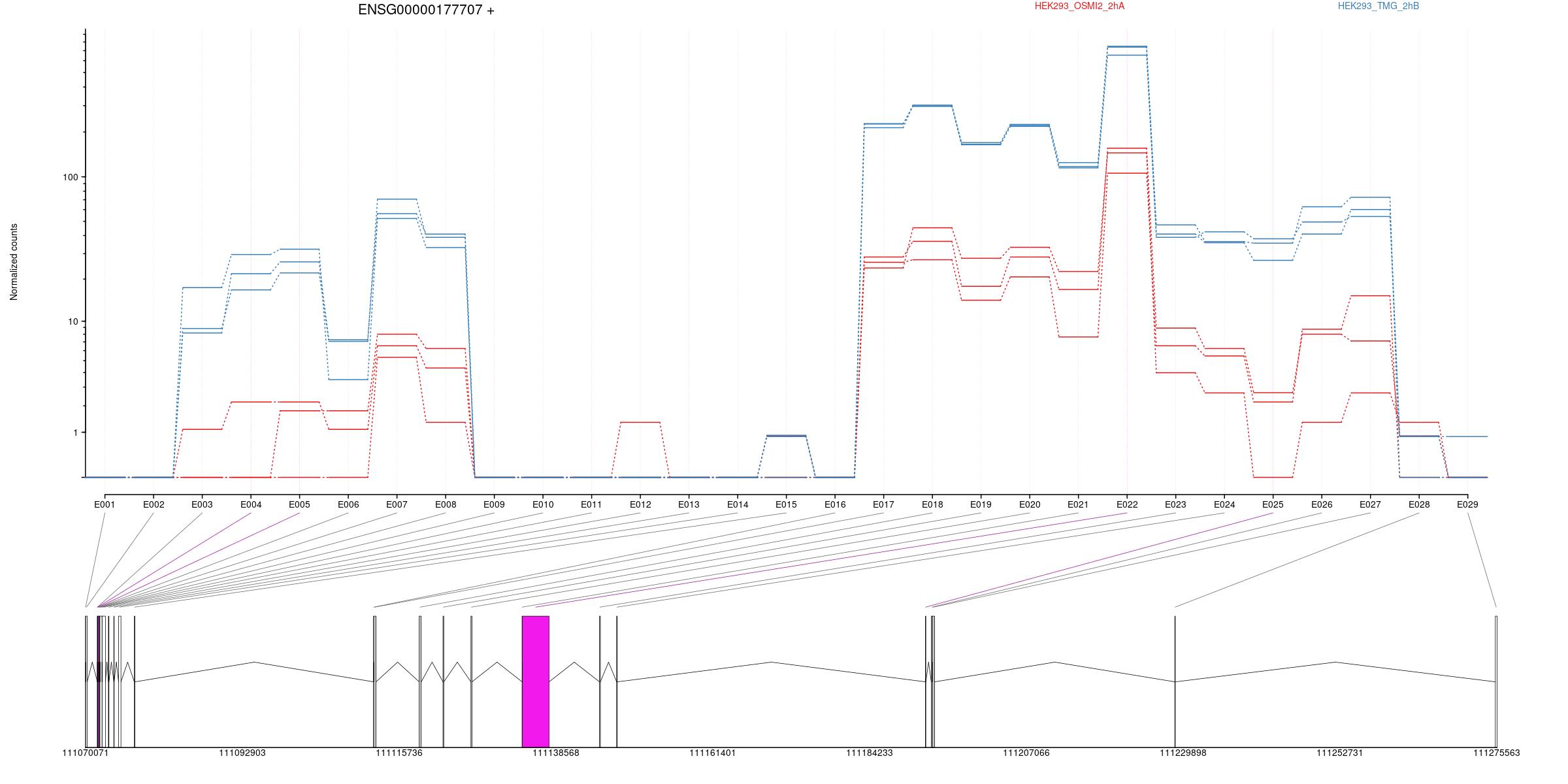Click the large magenta exon block

pyautogui.click(x=536, y=681)
